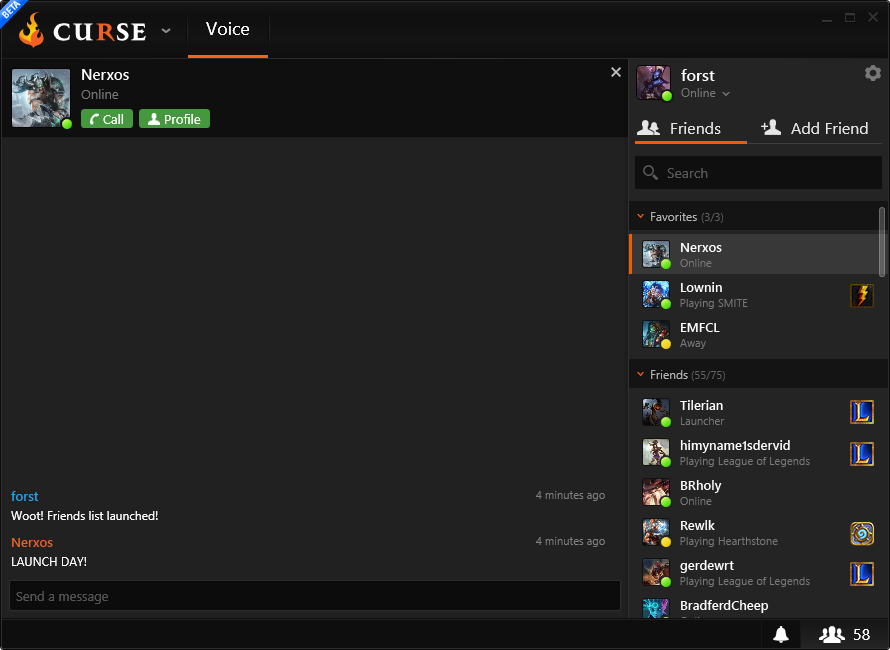The height and width of the screenshot is (650, 890).
Task: Open settings with the gear icon
Action: click(x=872, y=73)
